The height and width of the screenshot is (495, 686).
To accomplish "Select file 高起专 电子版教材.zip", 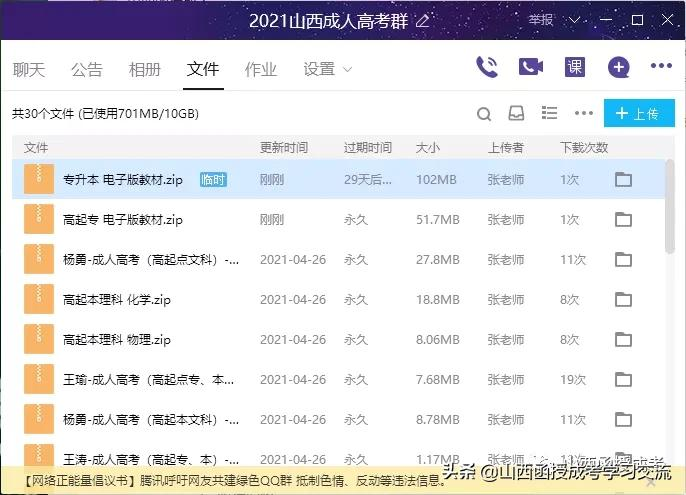I will tap(122, 219).
